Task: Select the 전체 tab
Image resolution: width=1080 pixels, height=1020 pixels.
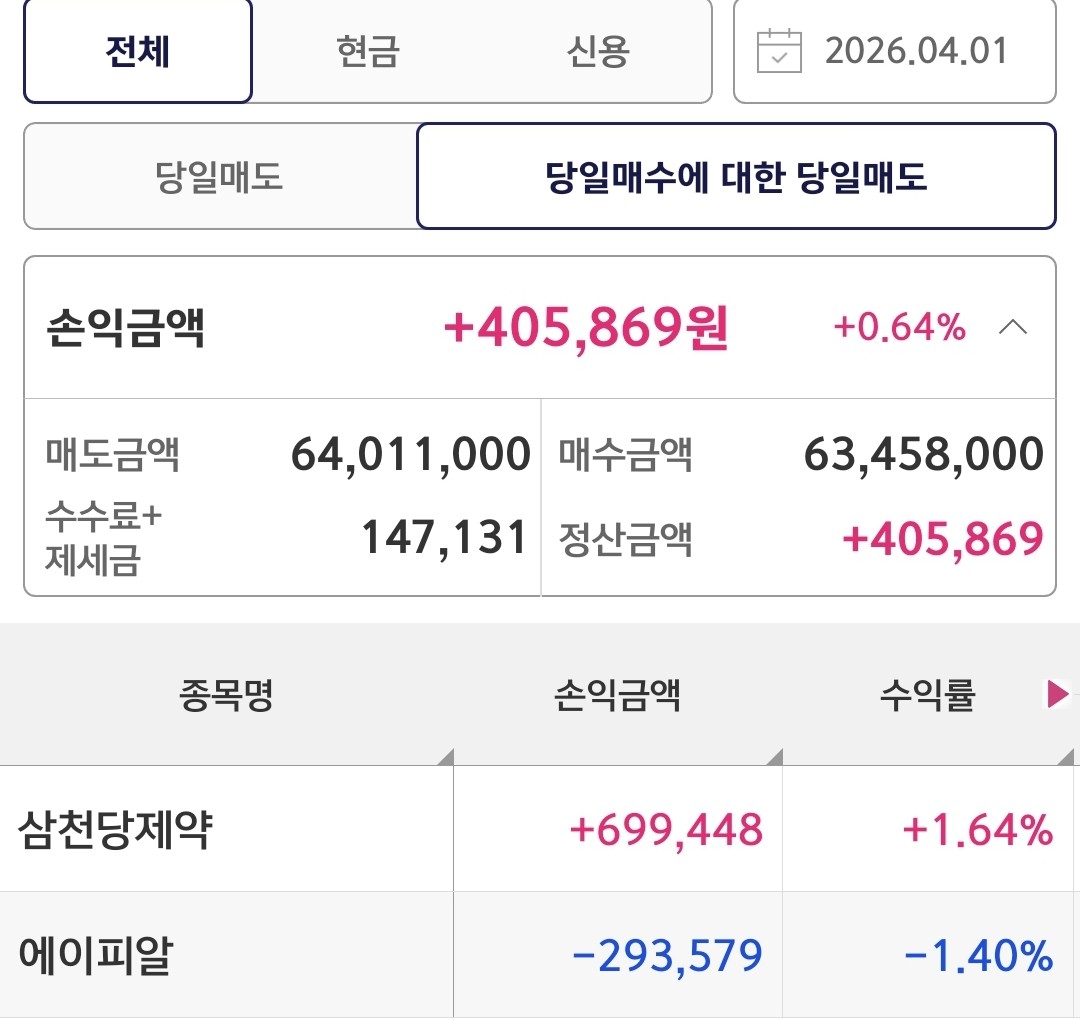Action: (x=137, y=51)
